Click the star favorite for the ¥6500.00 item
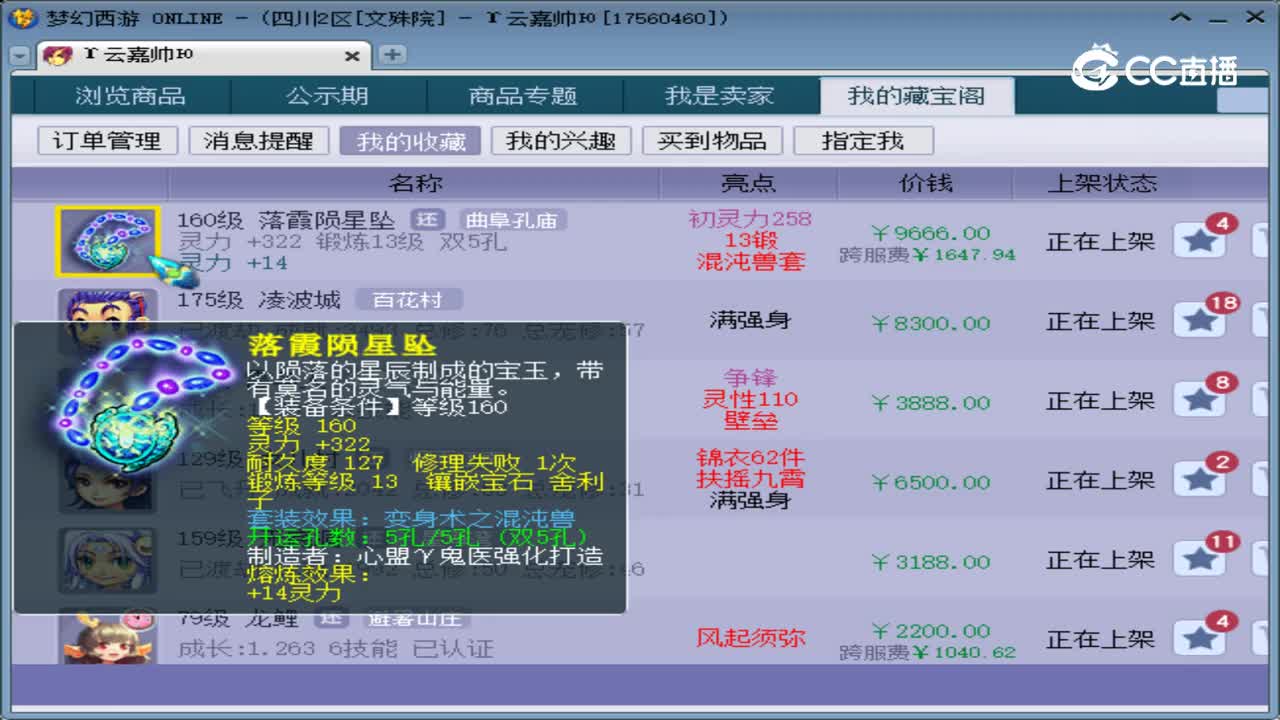This screenshot has height=720, width=1280. coord(1200,480)
